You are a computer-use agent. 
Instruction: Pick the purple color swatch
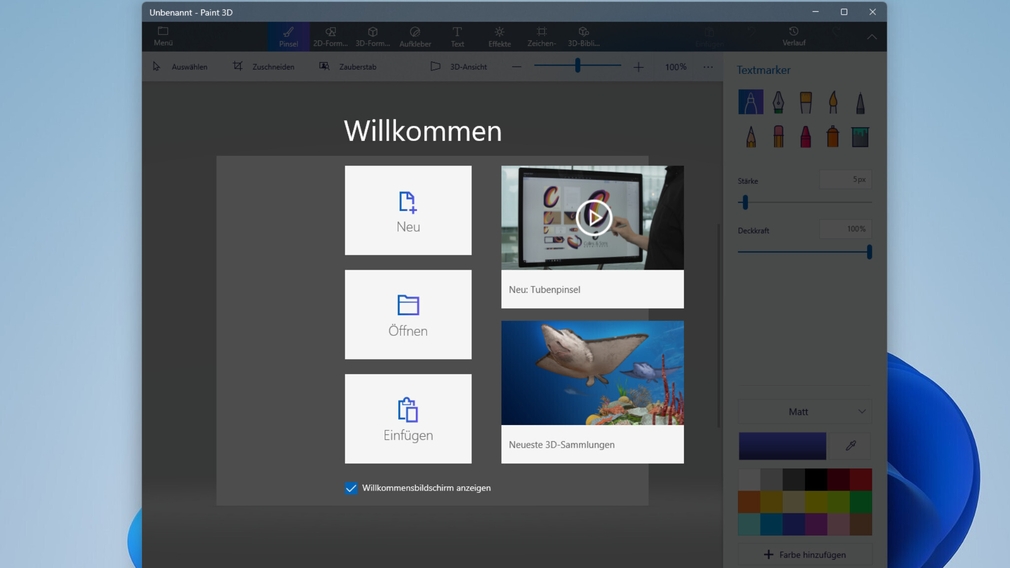(815, 524)
